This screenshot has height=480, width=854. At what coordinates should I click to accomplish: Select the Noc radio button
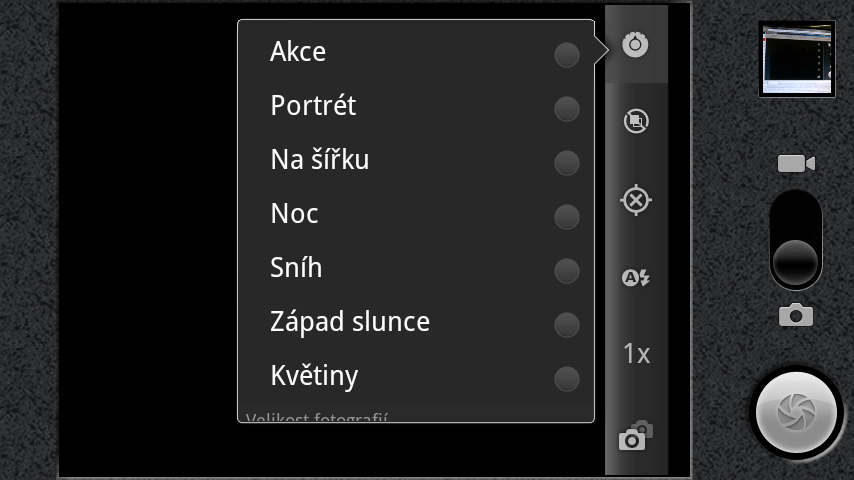[566, 217]
